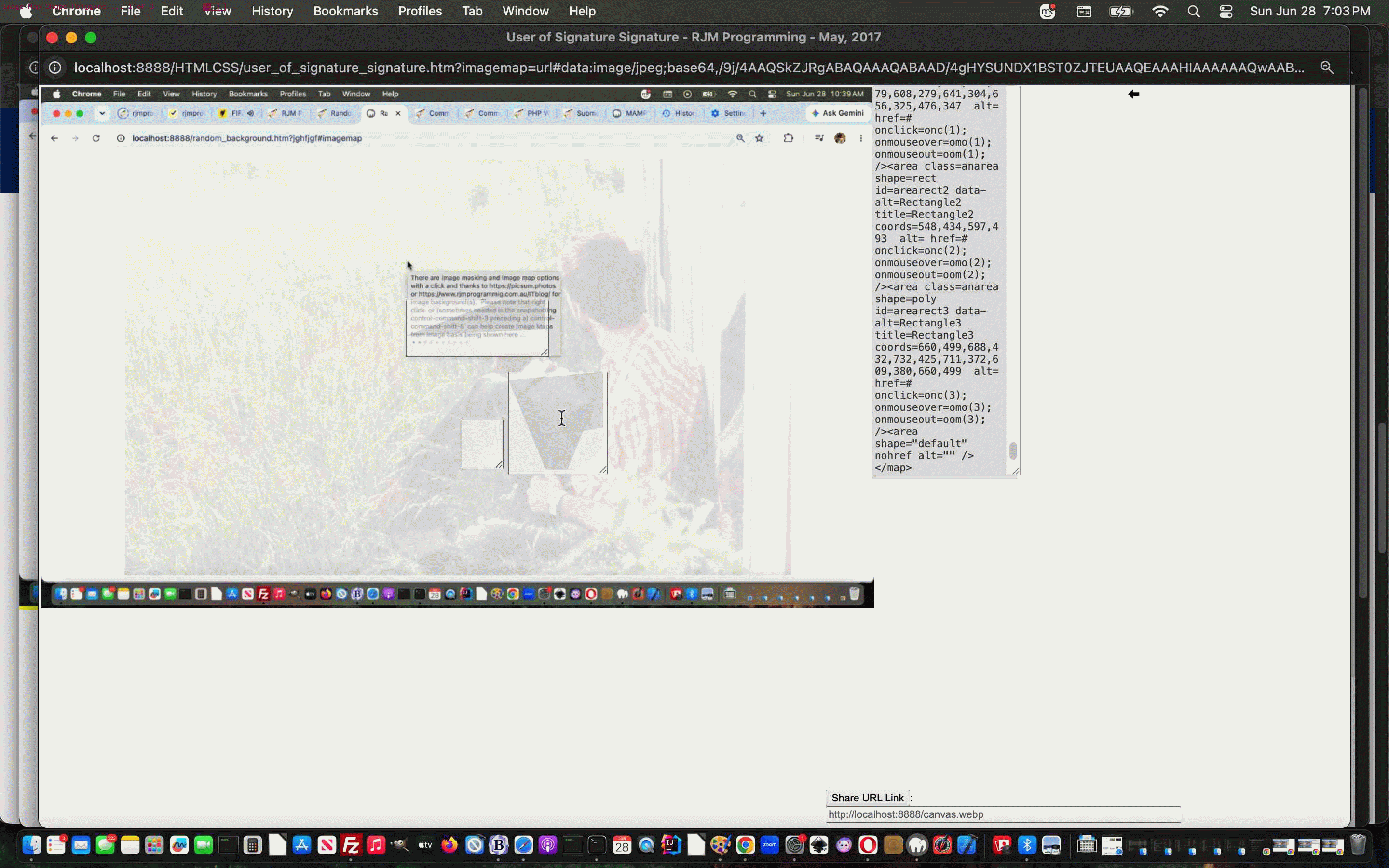Click the embedded screenshot image on the page
The height and width of the screenshot is (868, 1389).
(x=457, y=347)
